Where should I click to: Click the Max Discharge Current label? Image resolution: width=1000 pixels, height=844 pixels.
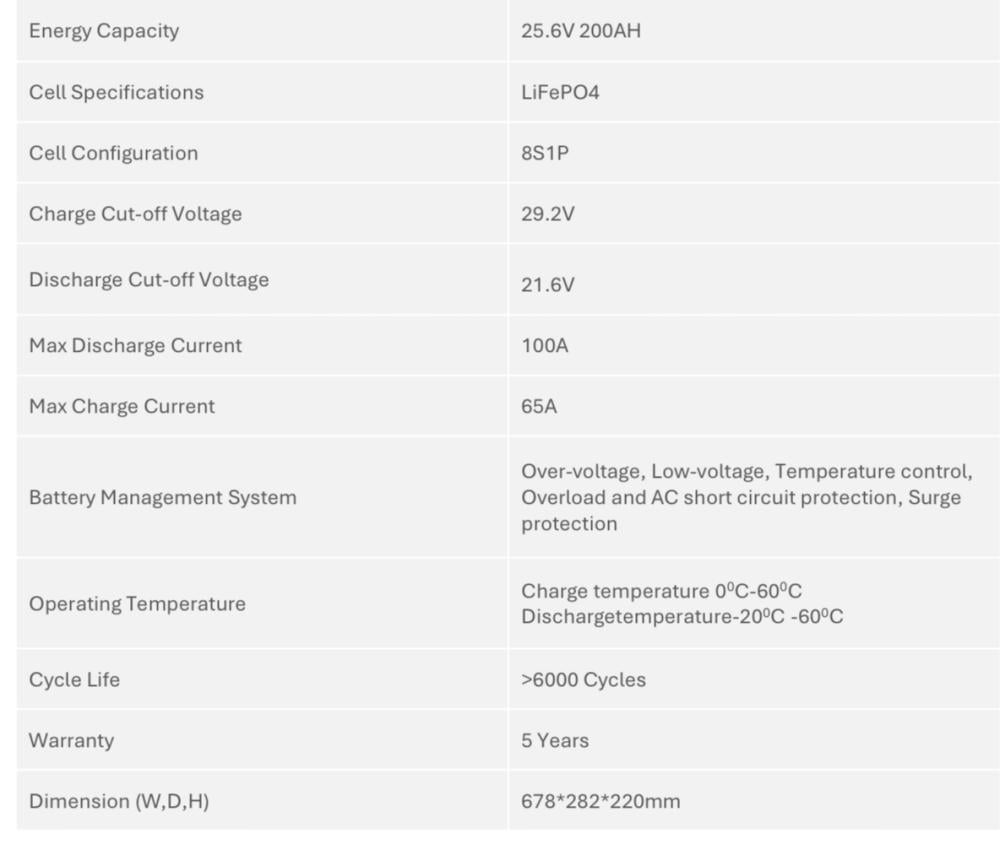point(135,346)
